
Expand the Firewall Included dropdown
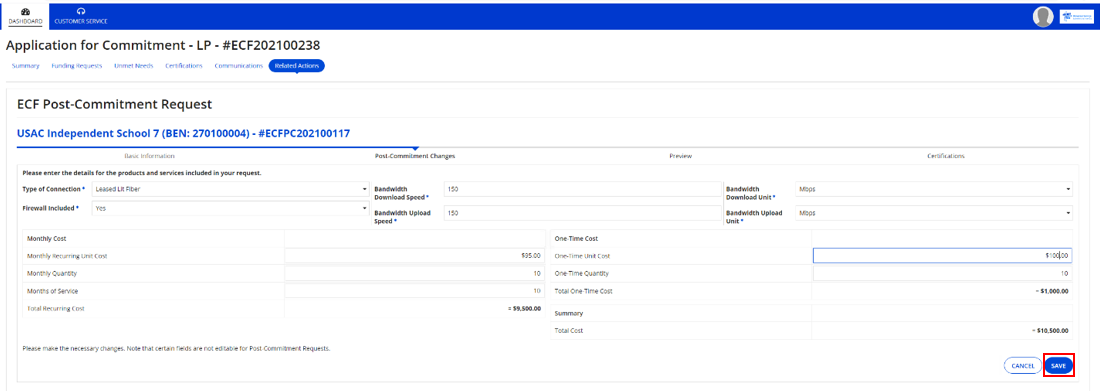230,208
